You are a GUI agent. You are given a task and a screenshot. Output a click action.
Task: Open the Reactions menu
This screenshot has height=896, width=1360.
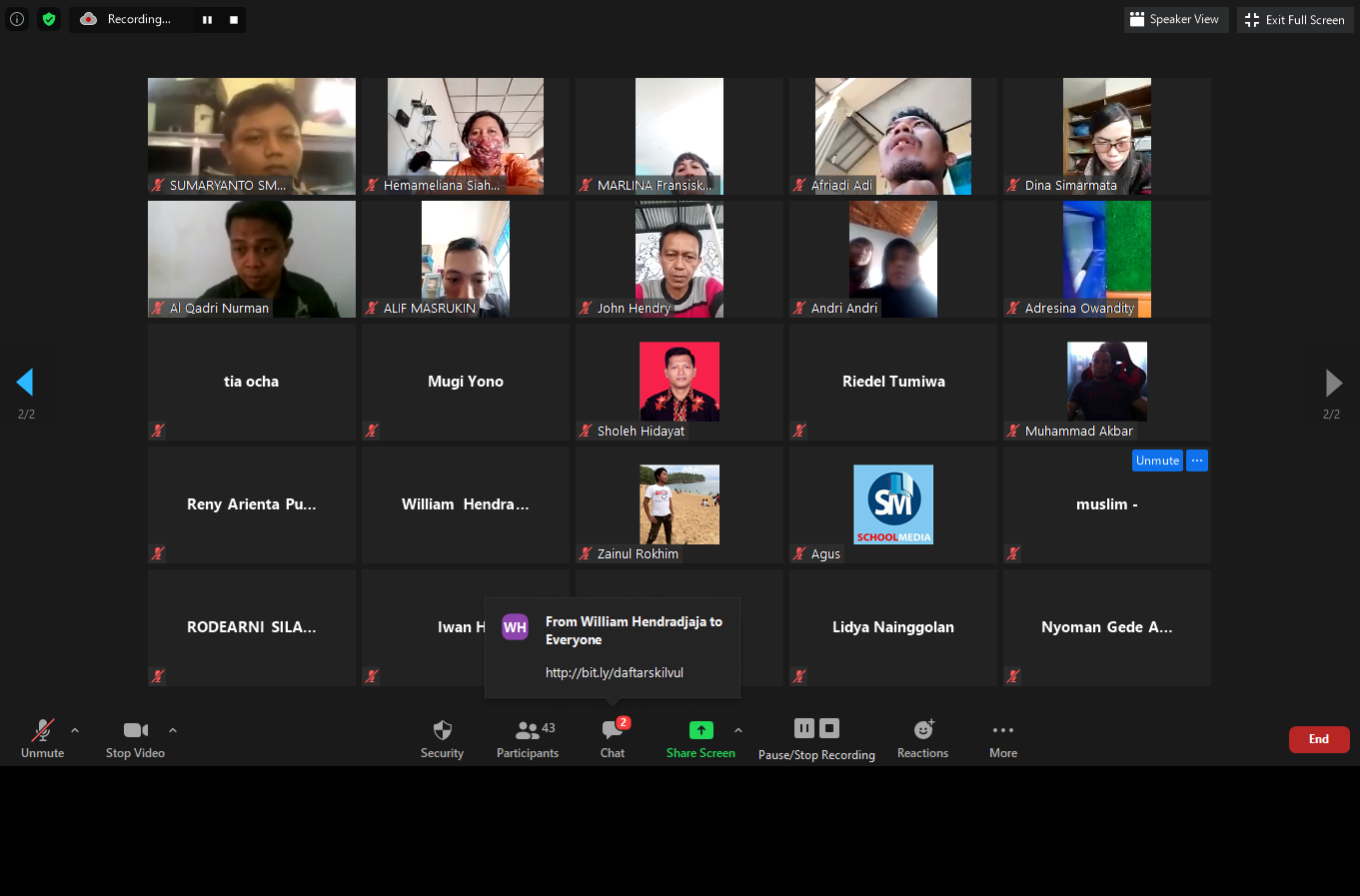pos(922,730)
